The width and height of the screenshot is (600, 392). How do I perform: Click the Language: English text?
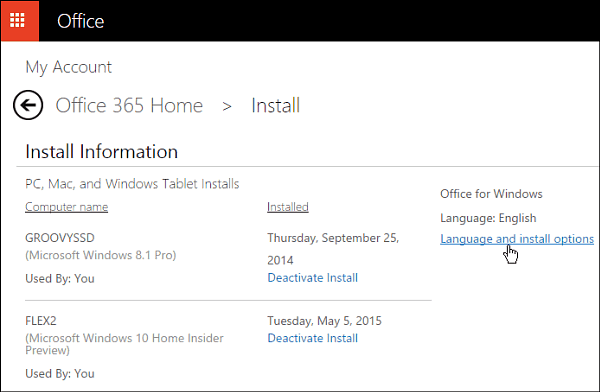488,218
